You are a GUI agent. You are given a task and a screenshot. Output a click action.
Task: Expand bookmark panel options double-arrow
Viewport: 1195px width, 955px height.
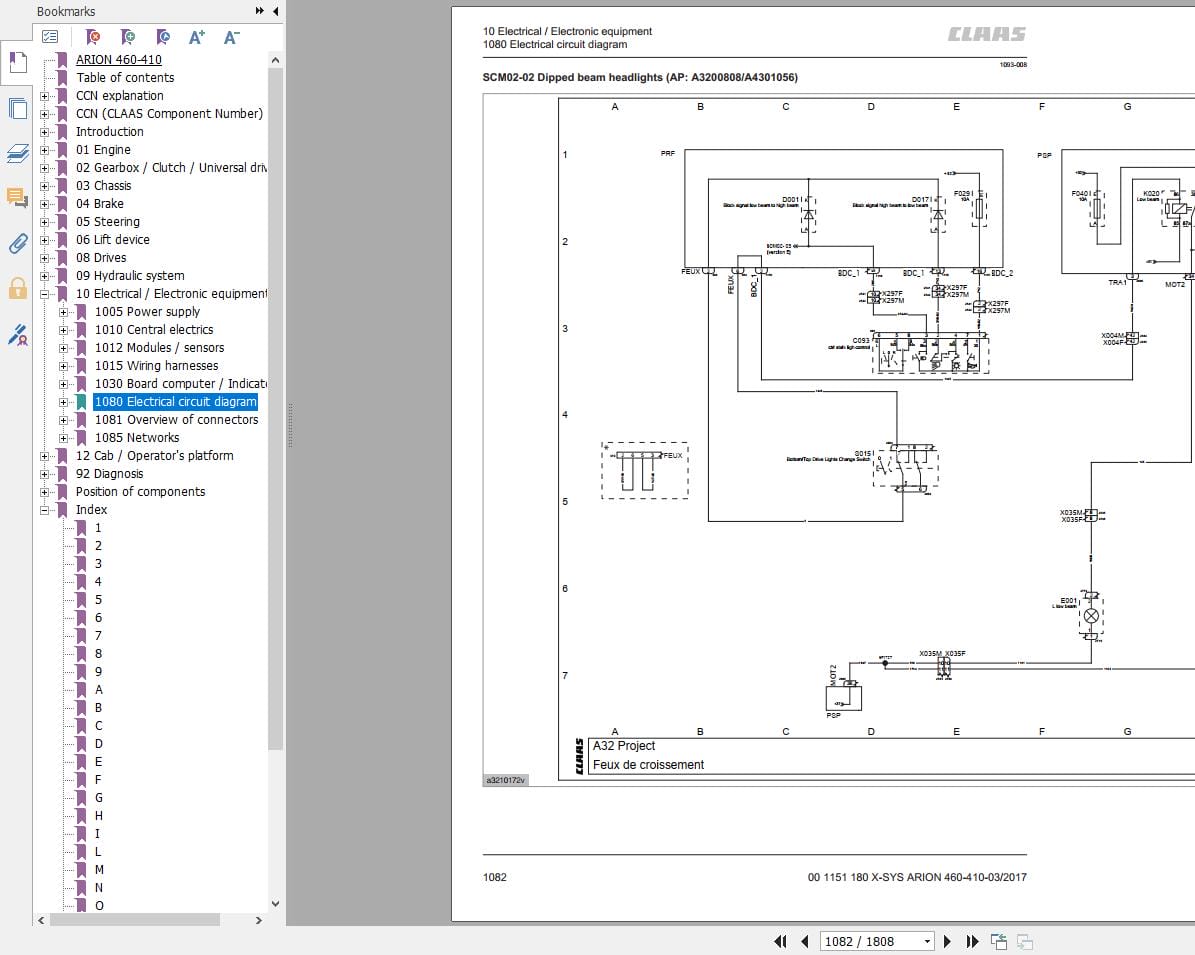click(260, 11)
